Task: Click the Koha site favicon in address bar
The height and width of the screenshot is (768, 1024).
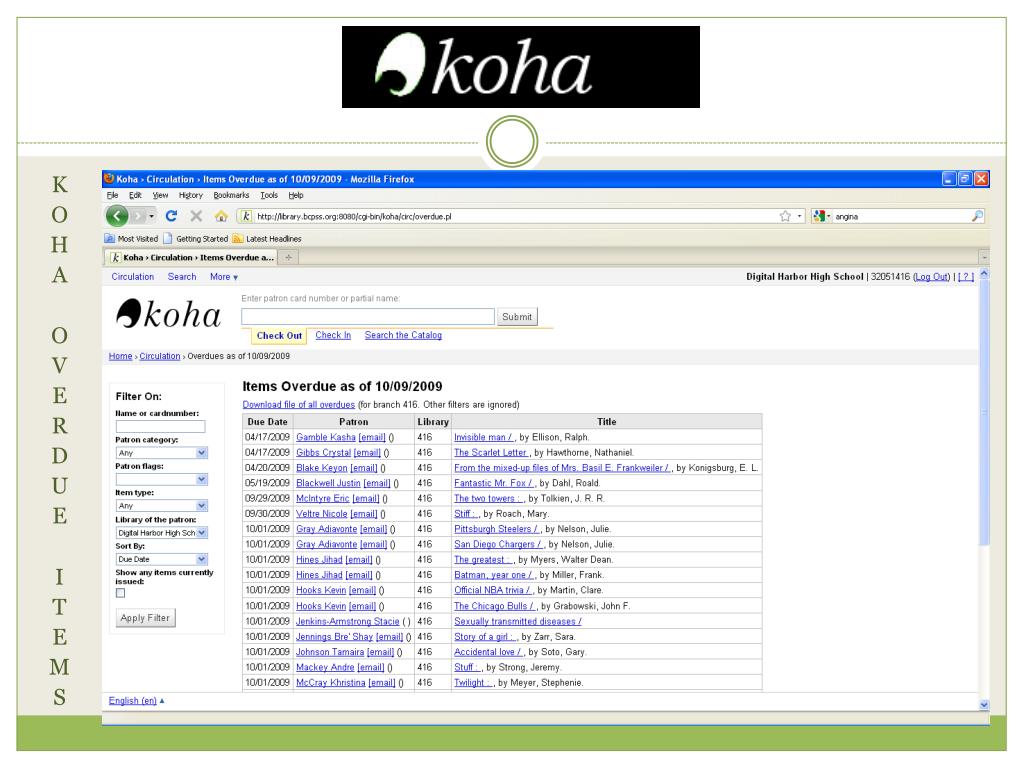Action: [x=246, y=216]
